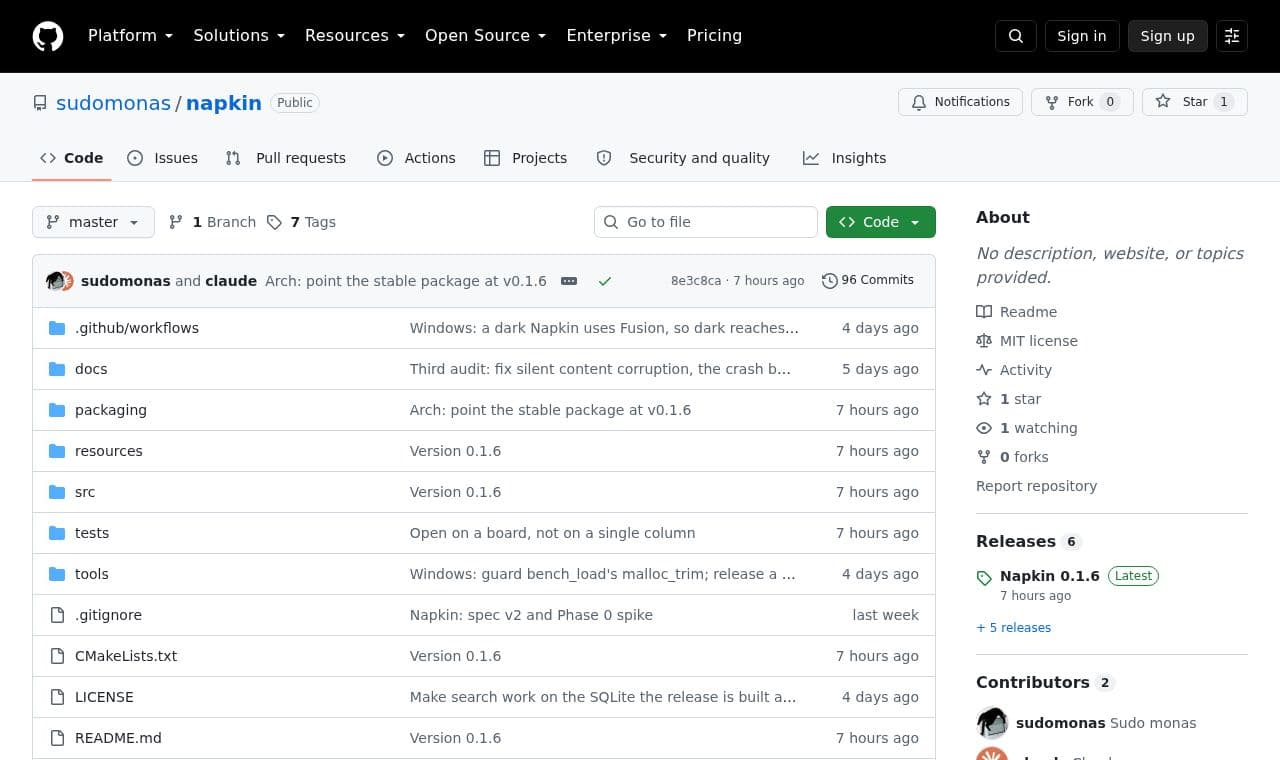Click the Fork repository button
1280x760 pixels.
pos(1082,102)
